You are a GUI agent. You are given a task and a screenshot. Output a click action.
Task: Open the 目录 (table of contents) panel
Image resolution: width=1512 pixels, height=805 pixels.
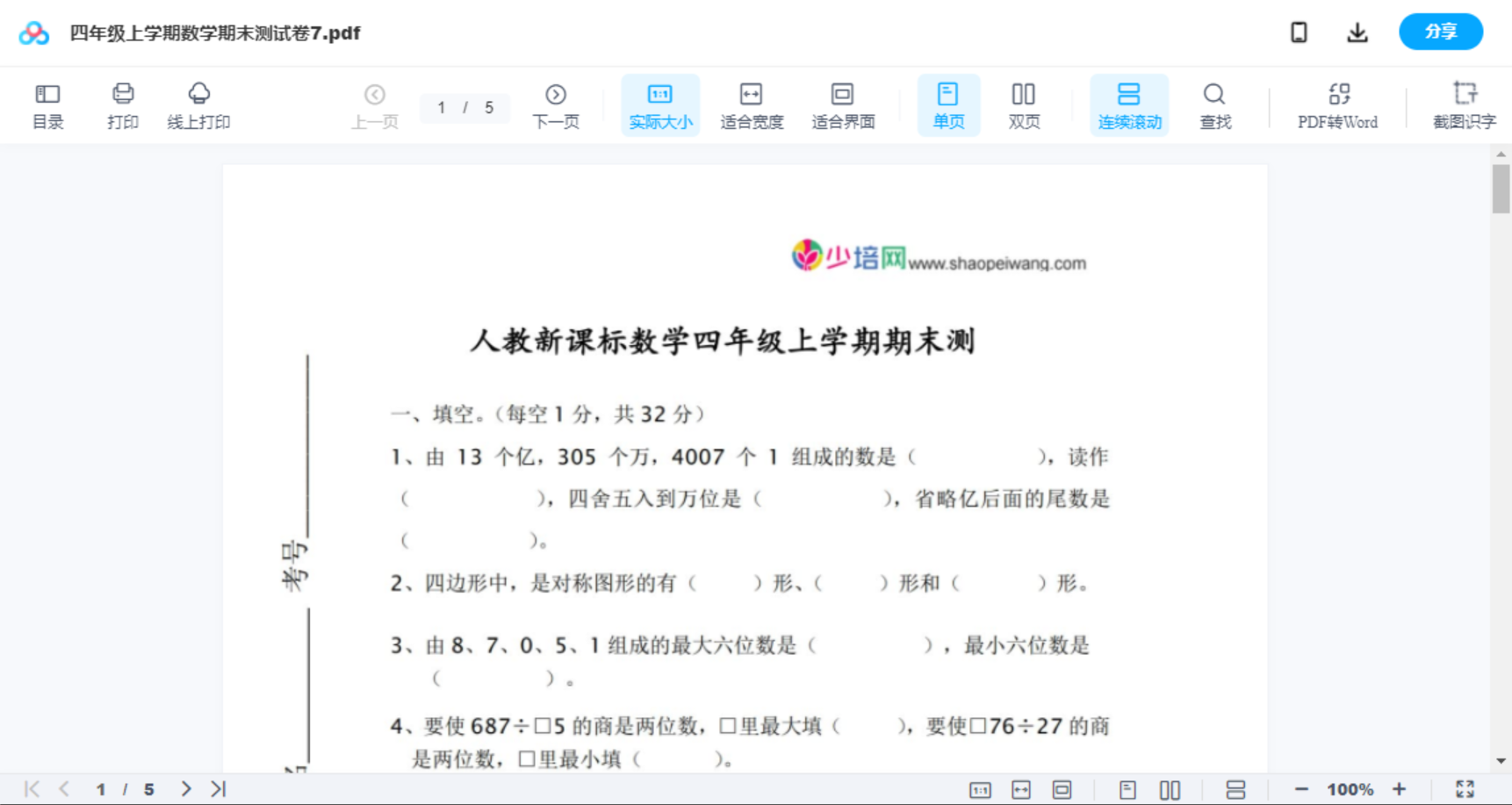pos(47,104)
